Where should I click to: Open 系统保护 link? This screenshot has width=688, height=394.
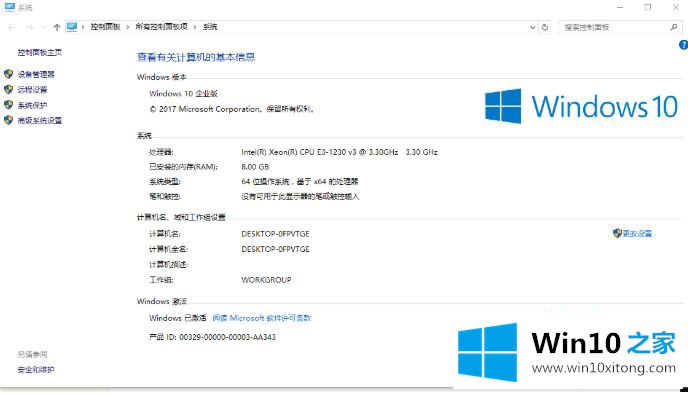click(32, 105)
